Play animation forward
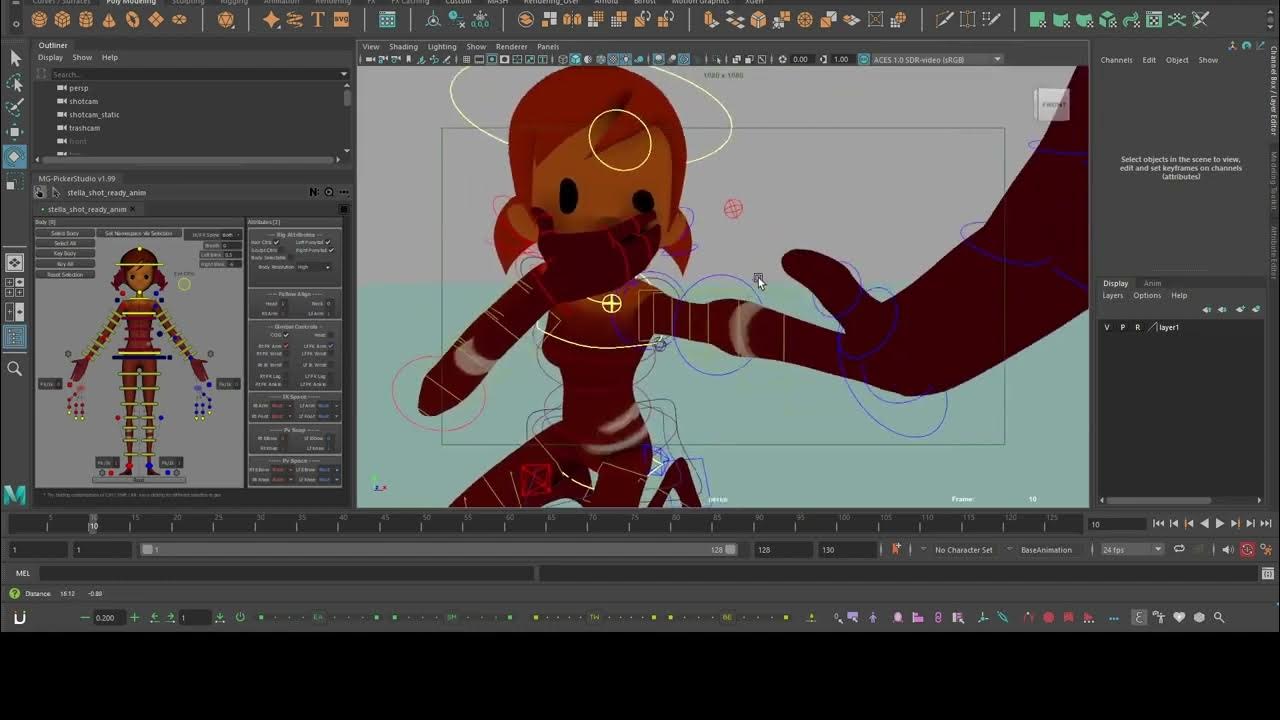The image size is (1280, 720). (x=1219, y=523)
